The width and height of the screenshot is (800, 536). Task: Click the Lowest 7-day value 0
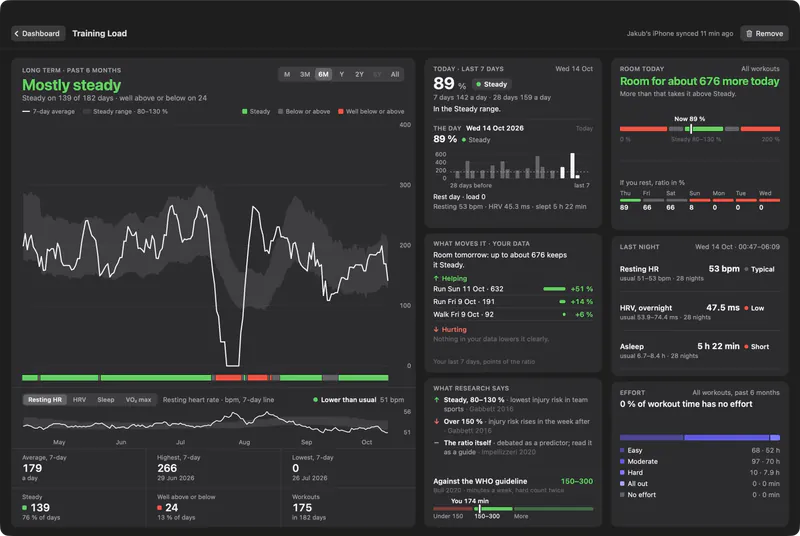pos(295,468)
